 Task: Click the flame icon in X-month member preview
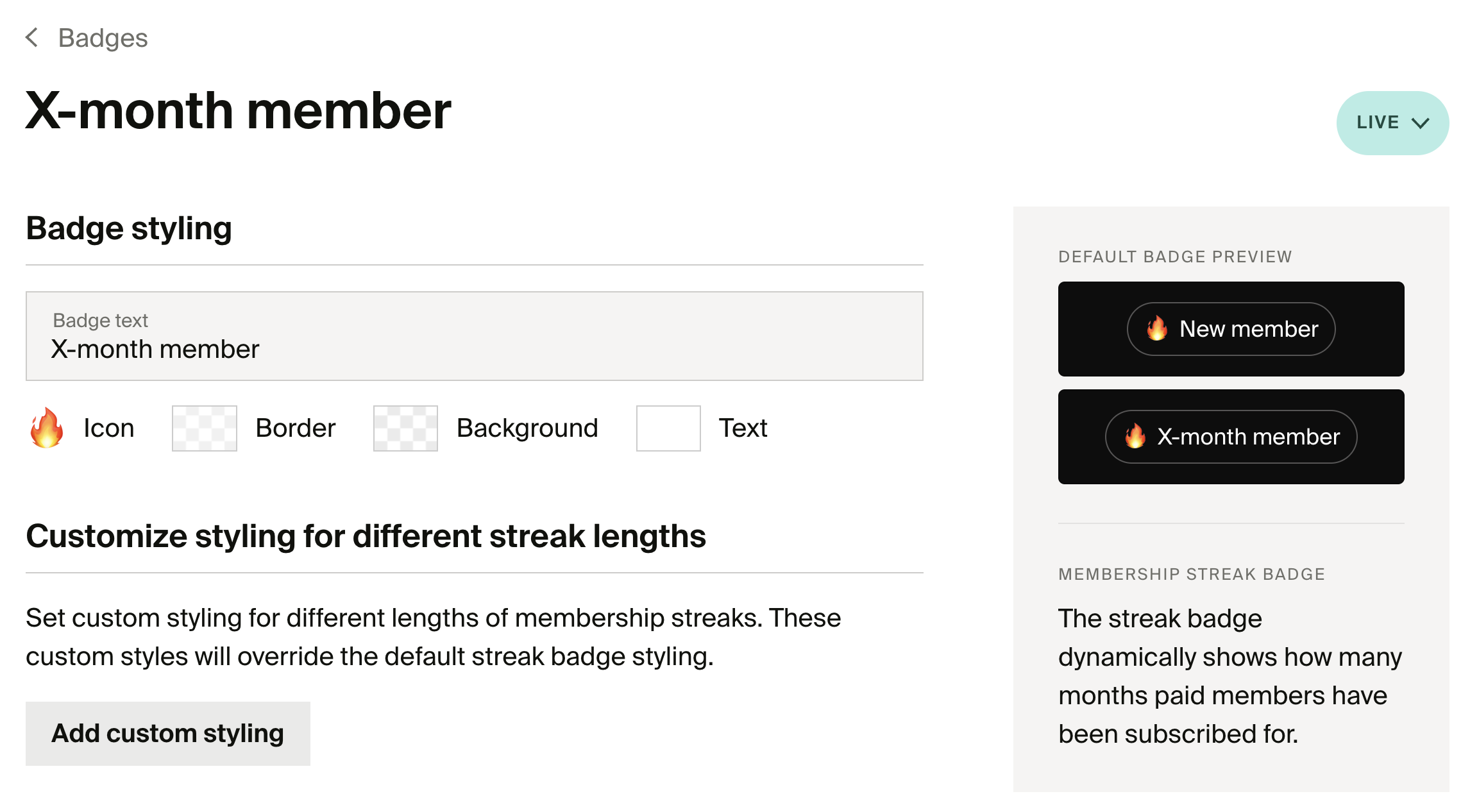(1135, 436)
